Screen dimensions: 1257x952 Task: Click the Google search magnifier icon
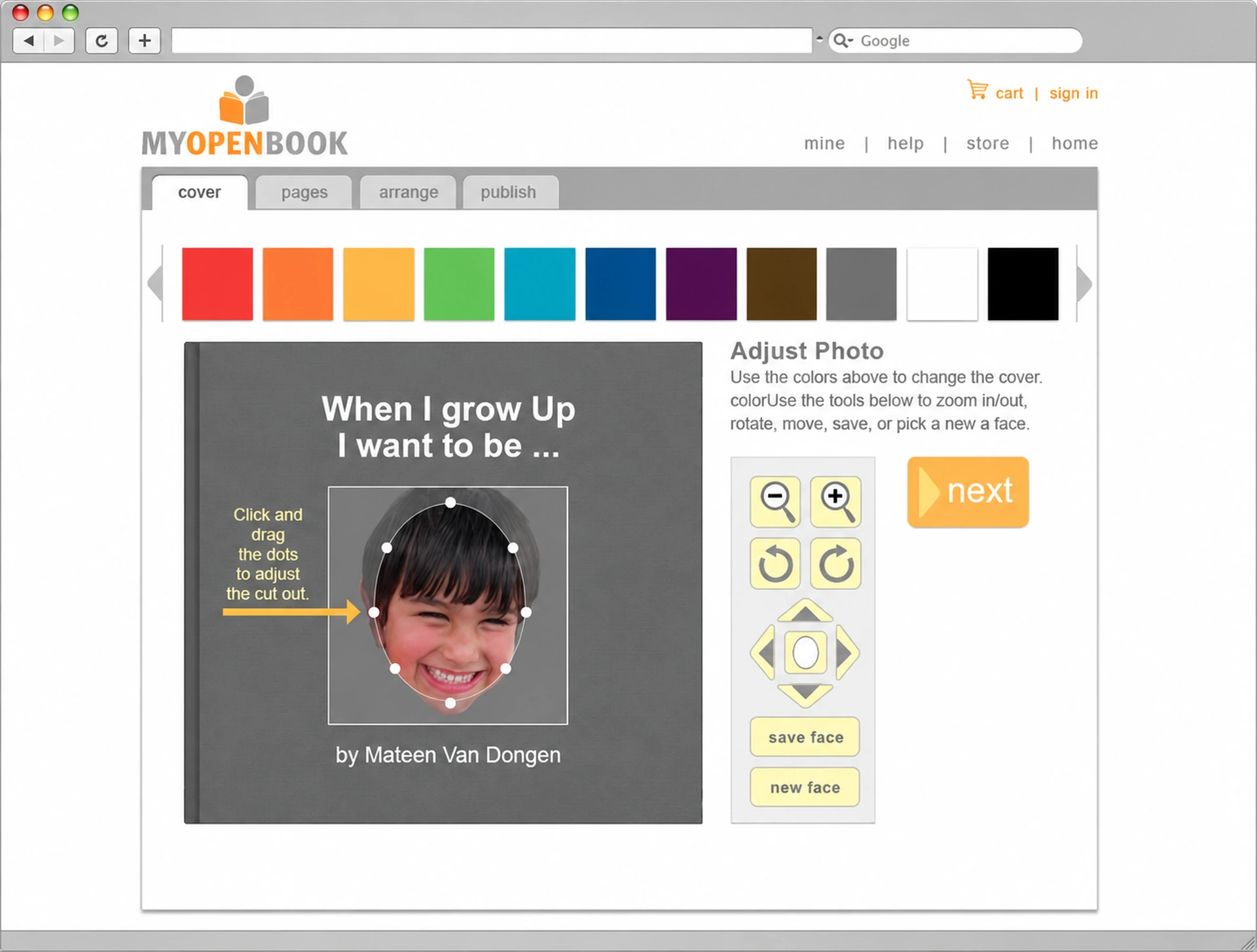click(x=843, y=41)
